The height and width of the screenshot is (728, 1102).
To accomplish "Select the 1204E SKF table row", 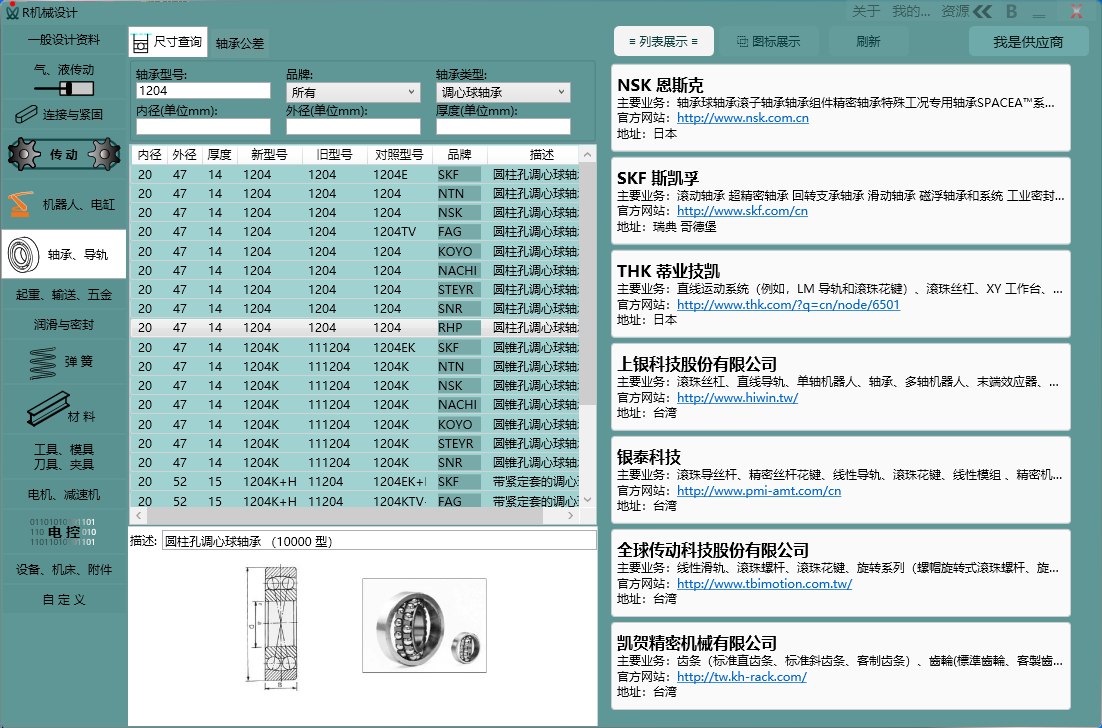I will tap(354, 174).
